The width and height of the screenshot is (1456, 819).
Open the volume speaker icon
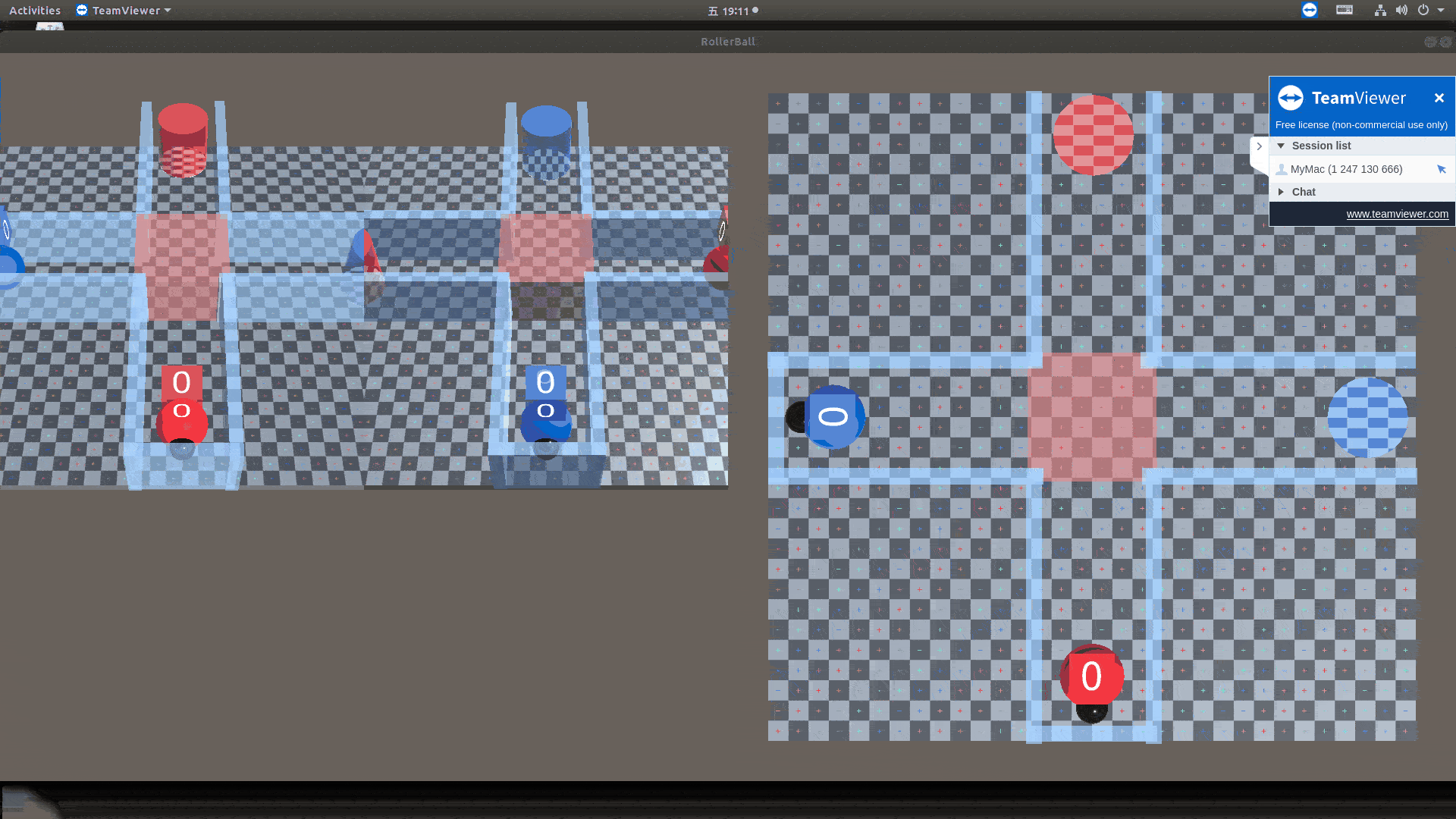(1401, 10)
